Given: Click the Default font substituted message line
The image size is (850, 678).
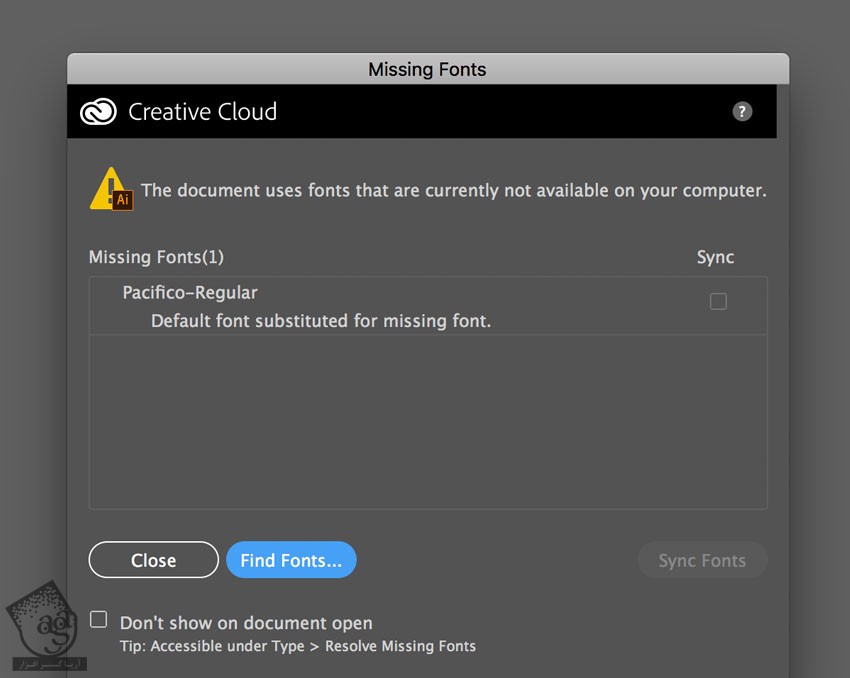Looking at the screenshot, I should click(320, 321).
